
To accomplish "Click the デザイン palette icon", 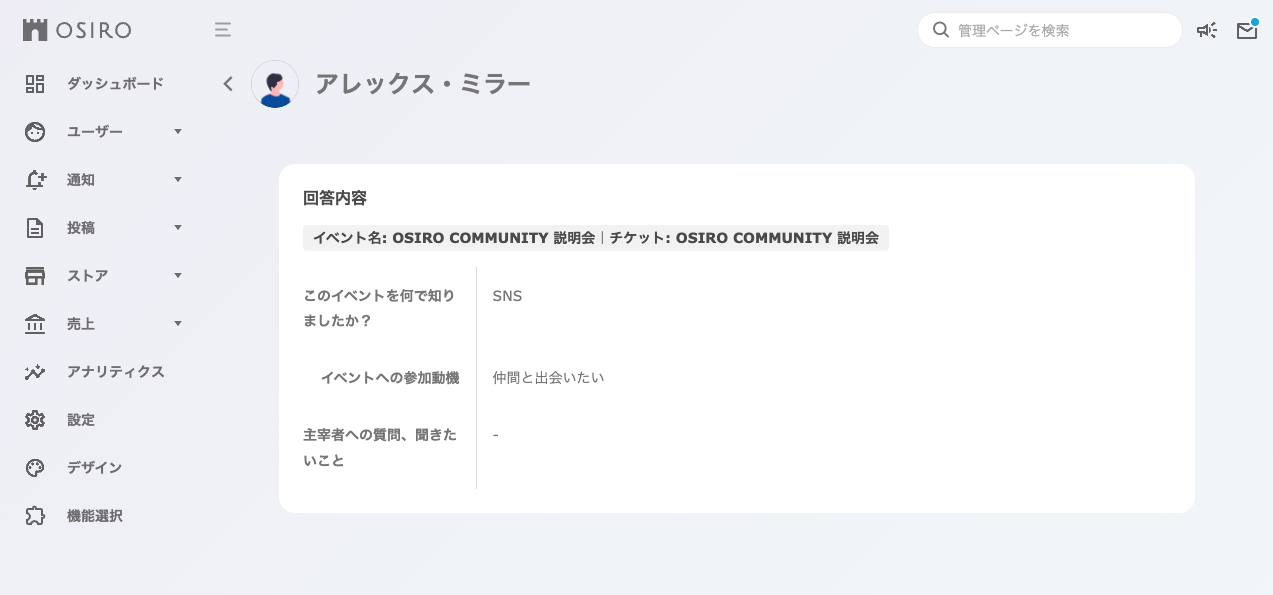I will (x=35, y=468).
